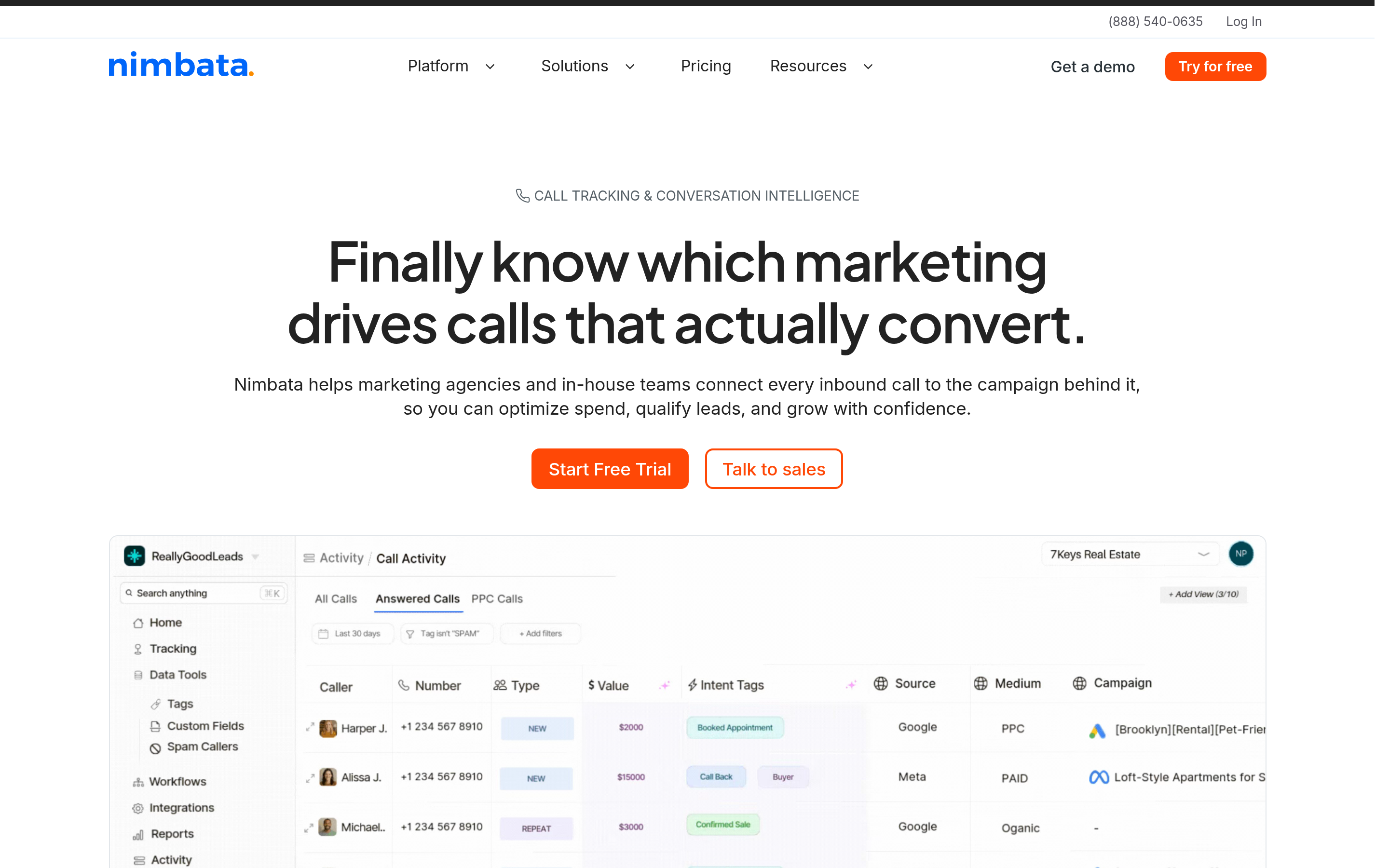The width and height of the screenshot is (1389, 868).
Task: Click the phone icon beside CALL TRACKING heading
Action: tap(522, 196)
